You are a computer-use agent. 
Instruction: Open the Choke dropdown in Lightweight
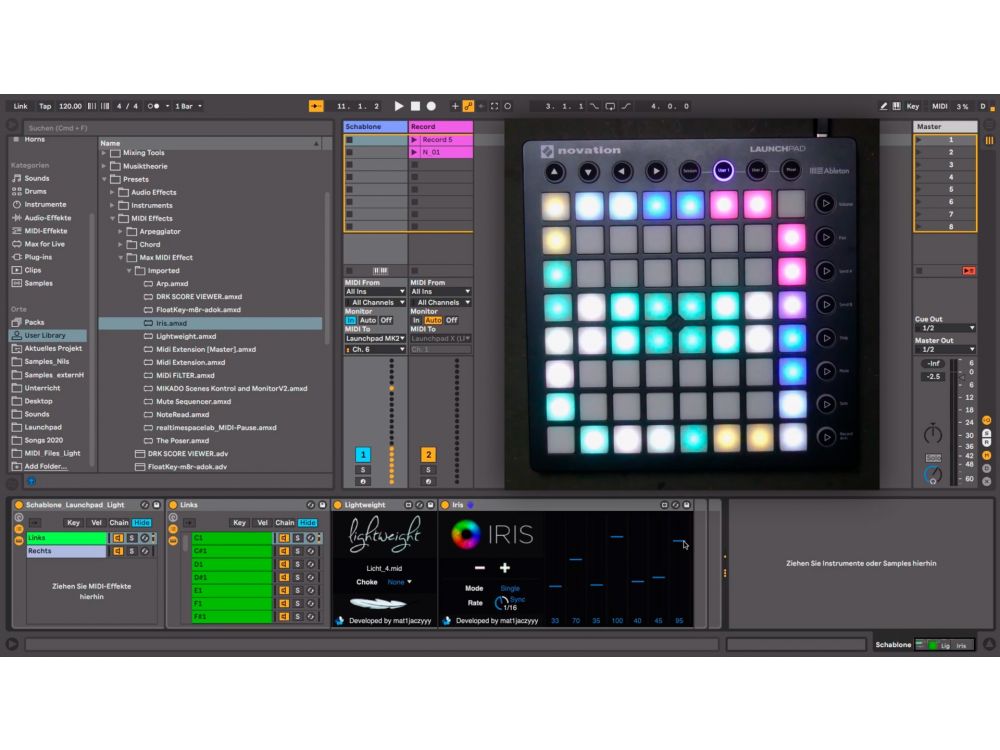pyautogui.click(x=400, y=582)
